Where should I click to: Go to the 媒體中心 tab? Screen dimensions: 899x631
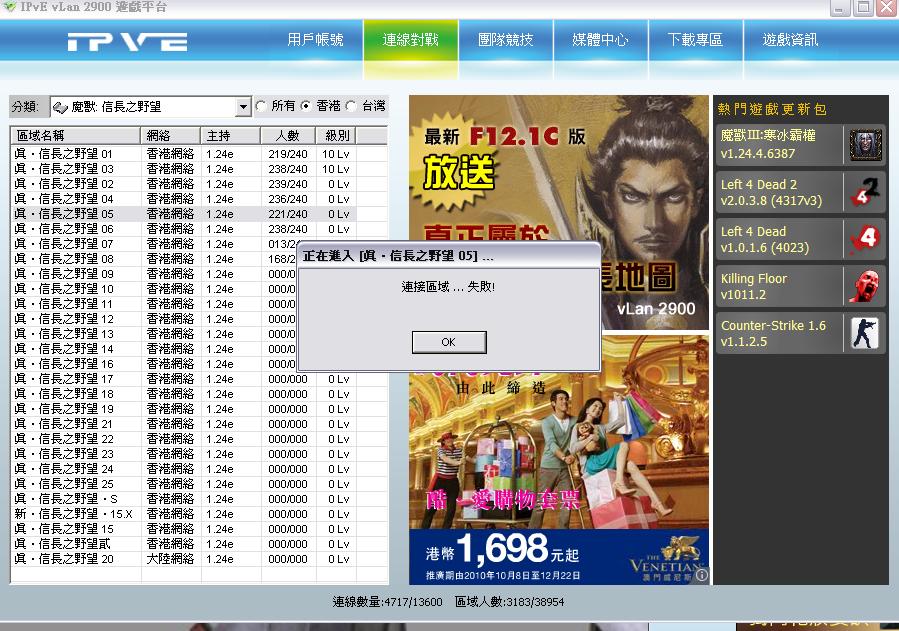(x=600, y=40)
